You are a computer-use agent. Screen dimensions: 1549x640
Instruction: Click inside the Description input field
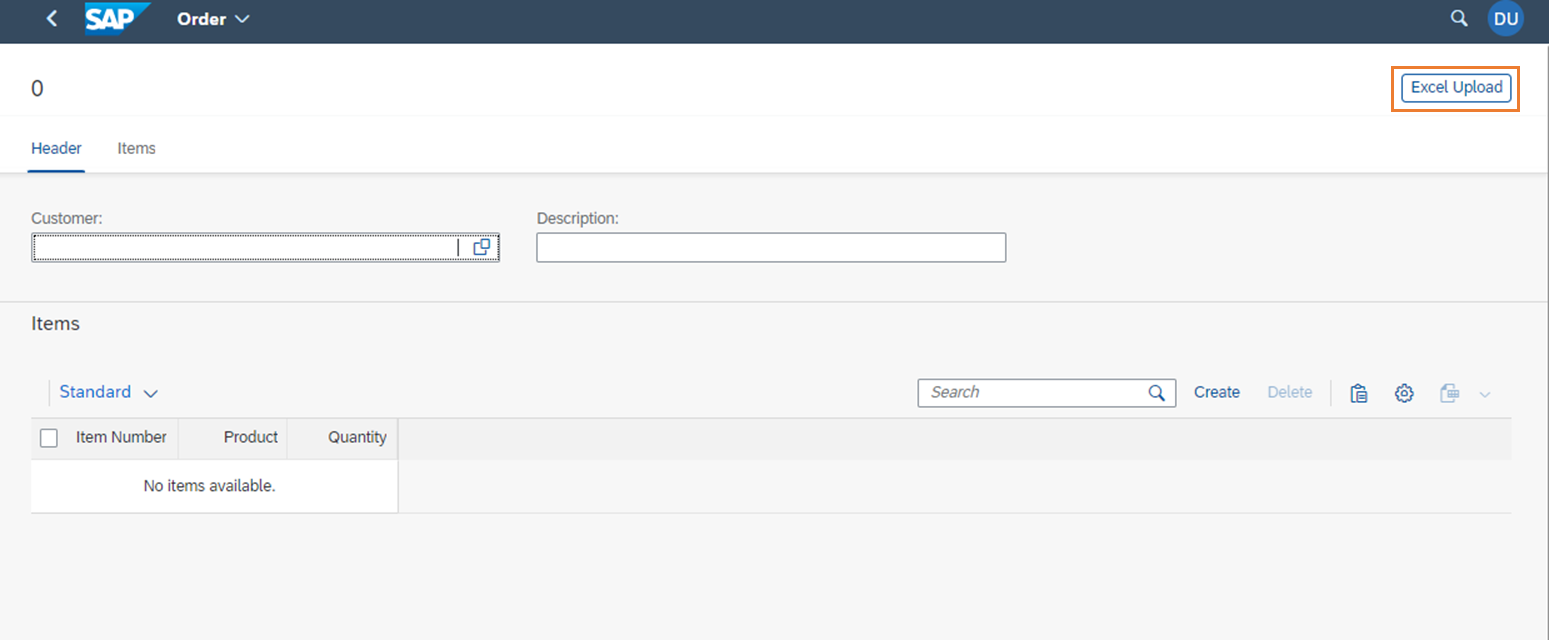pos(770,247)
